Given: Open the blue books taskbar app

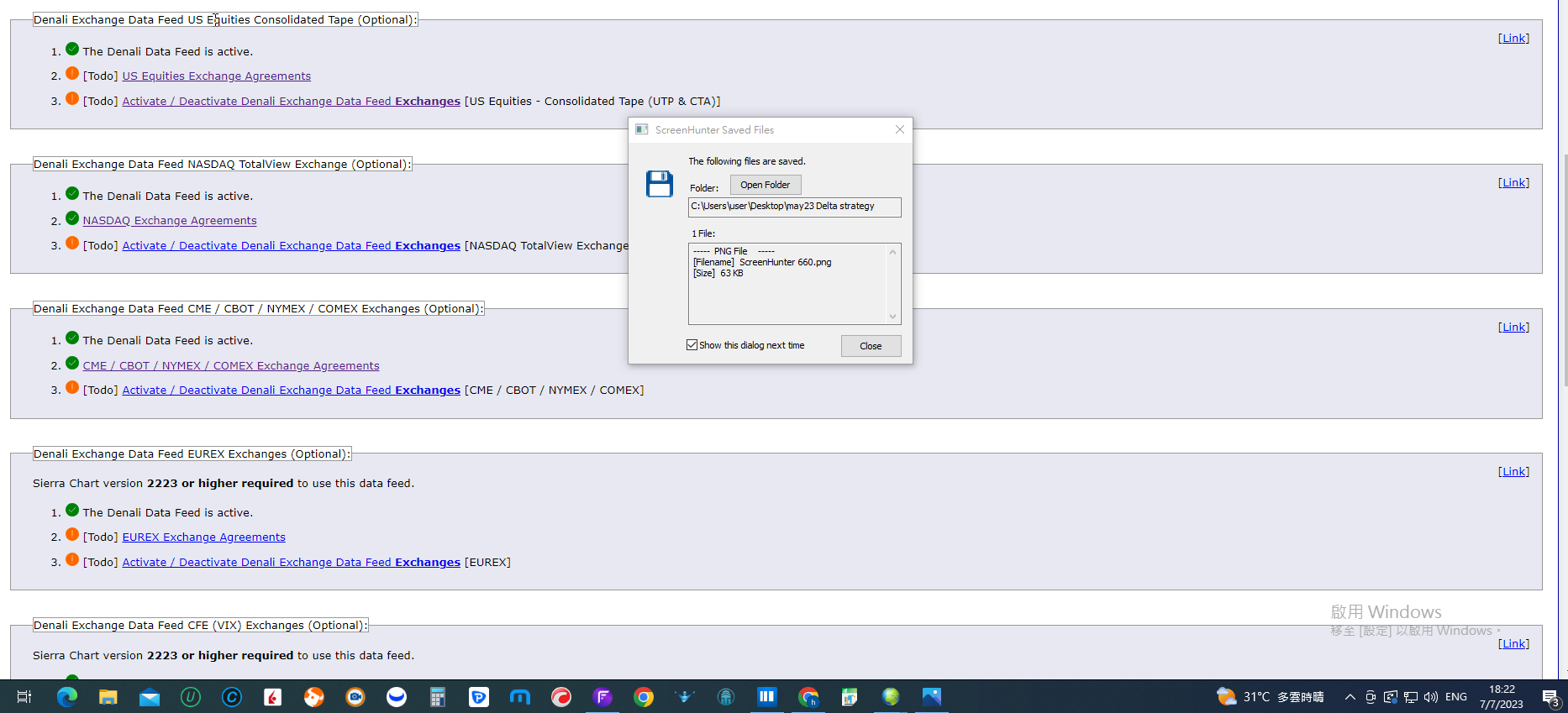Looking at the screenshot, I should pyautogui.click(x=767, y=696).
